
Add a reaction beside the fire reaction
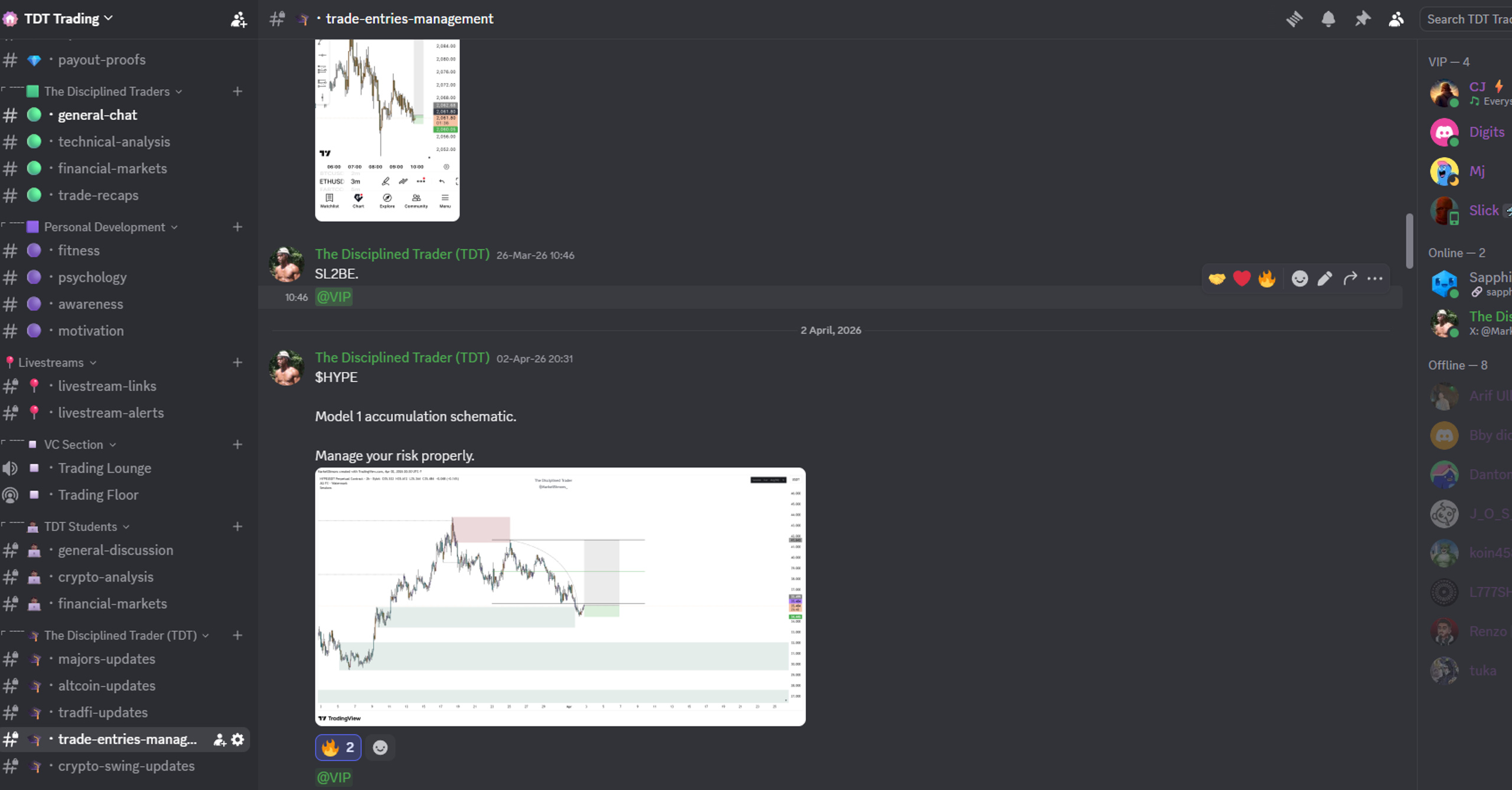coord(380,747)
